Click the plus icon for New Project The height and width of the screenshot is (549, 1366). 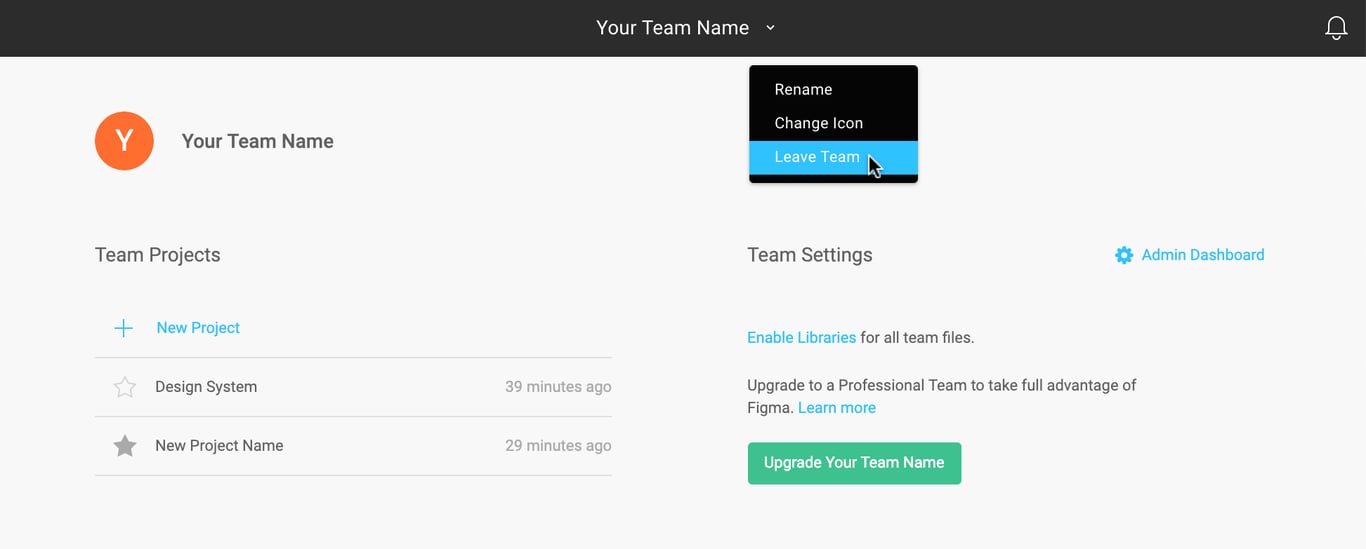tap(123, 328)
